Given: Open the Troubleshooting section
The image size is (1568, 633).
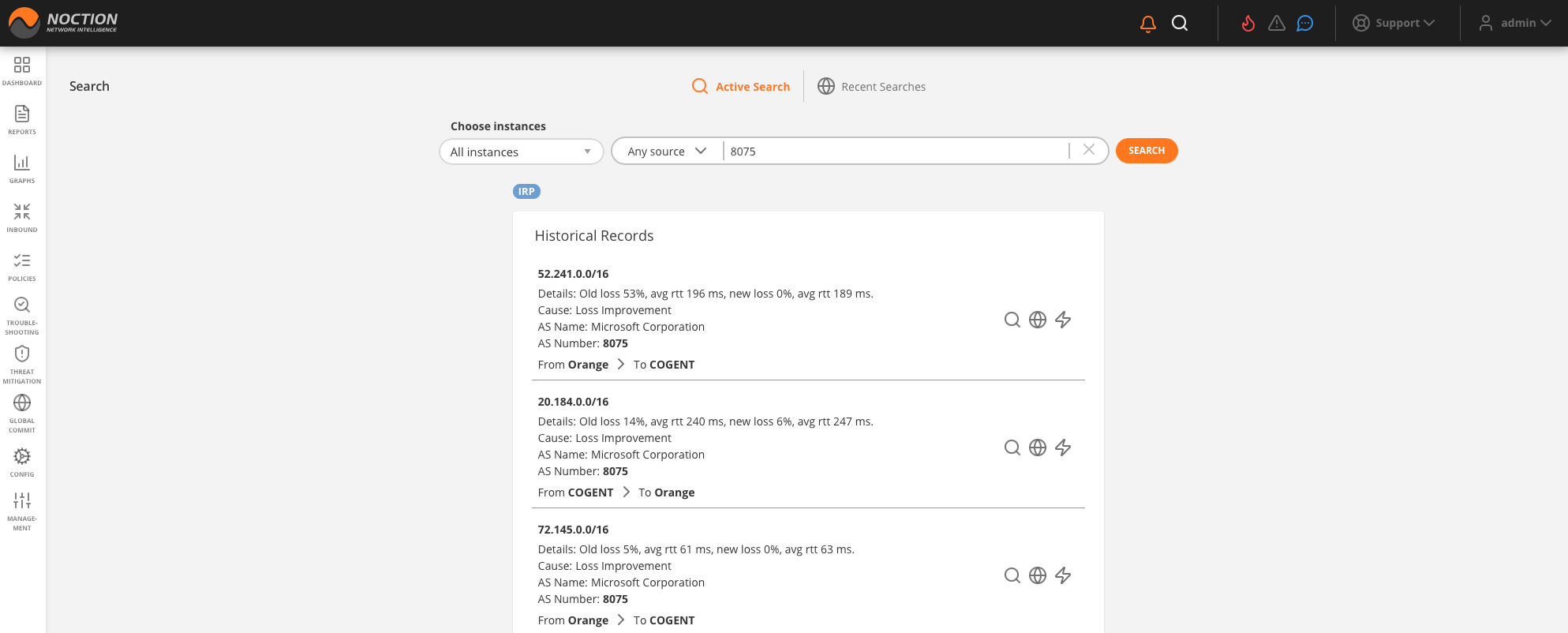Looking at the screenshot, I should click(x=22, y=316).
